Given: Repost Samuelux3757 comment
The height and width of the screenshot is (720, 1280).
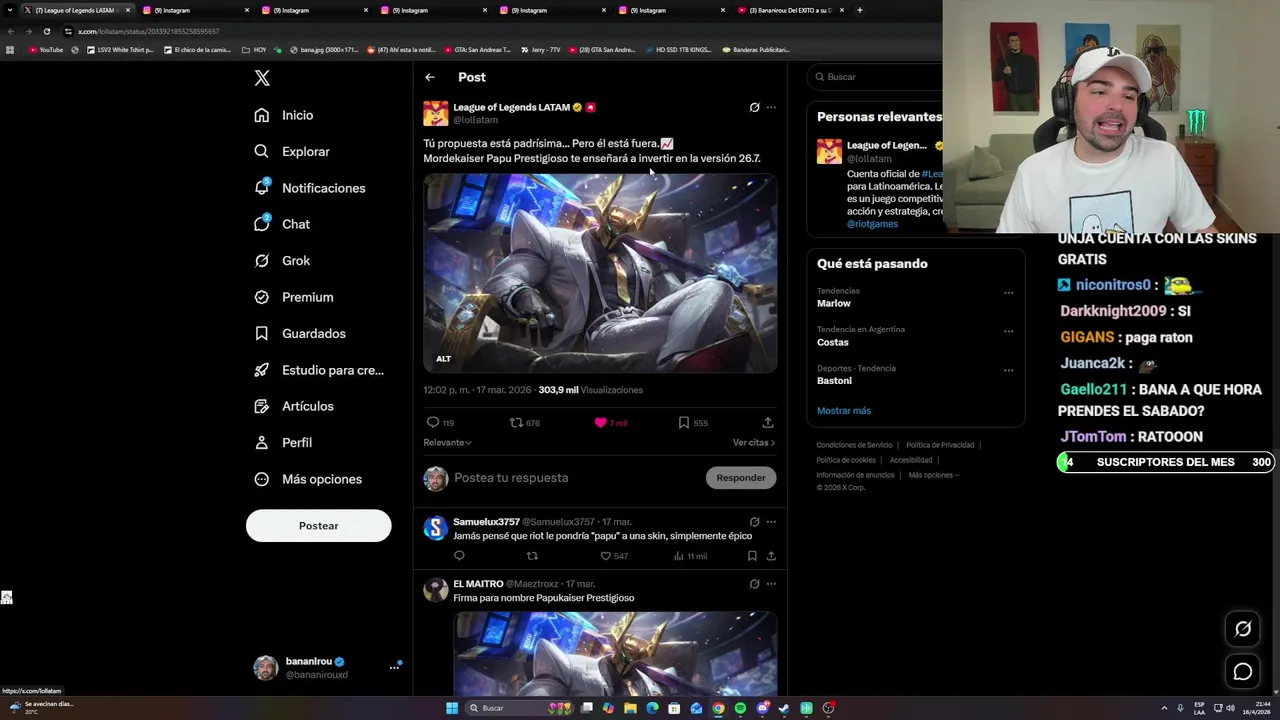Looking at the screenshot, I should [x=532, y=556].
